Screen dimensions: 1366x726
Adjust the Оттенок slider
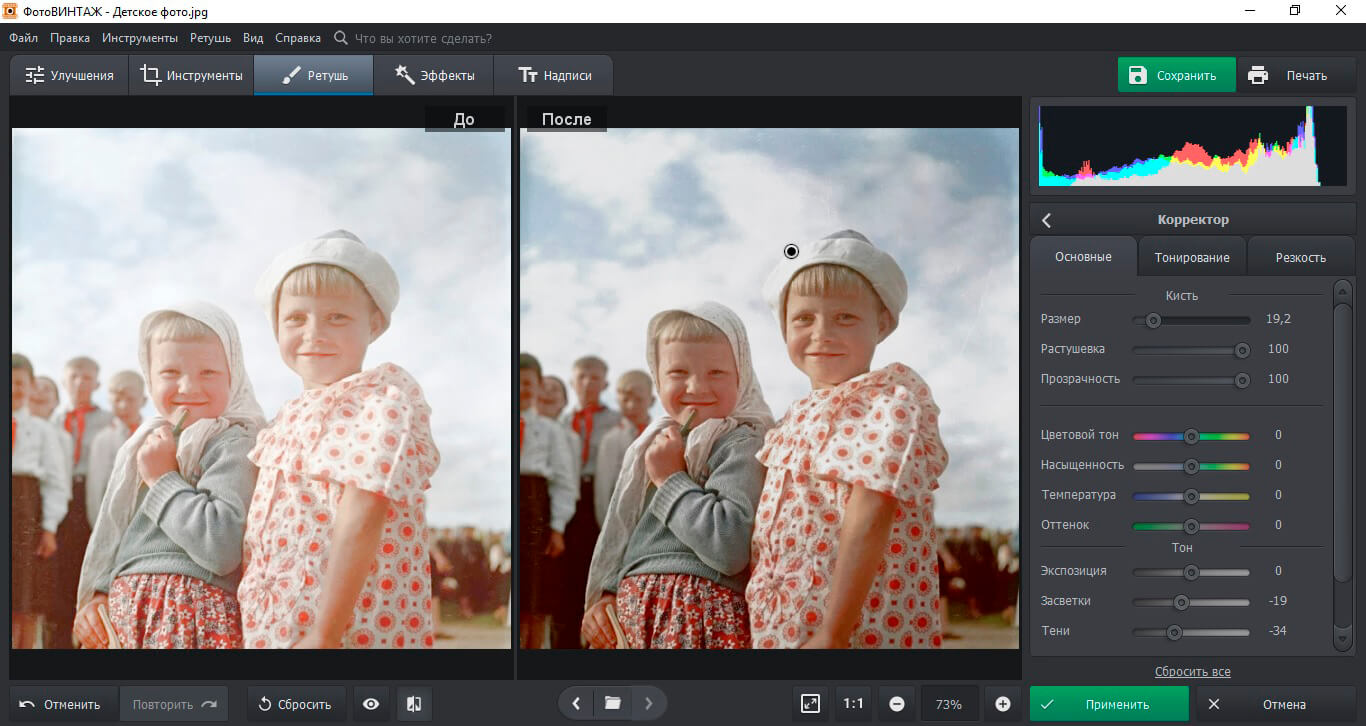click(1191, 526)
